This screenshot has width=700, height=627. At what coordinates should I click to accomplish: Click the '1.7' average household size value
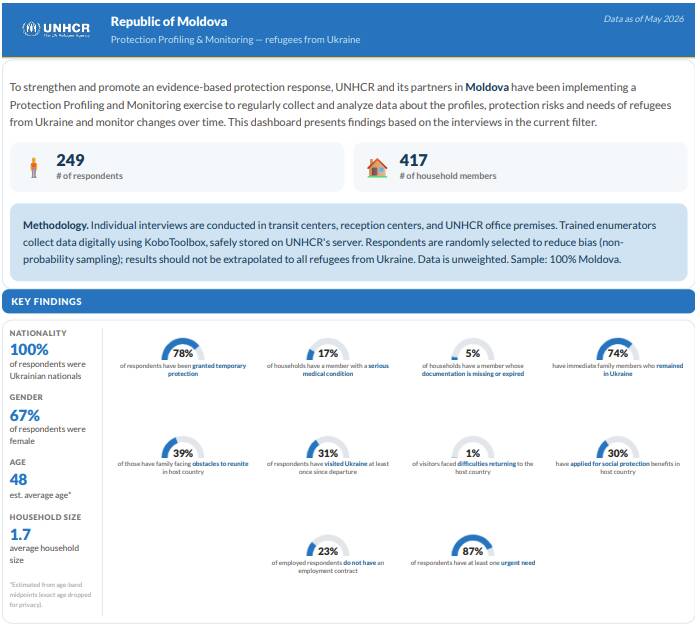pyautogui.click(x=20, y=535)
